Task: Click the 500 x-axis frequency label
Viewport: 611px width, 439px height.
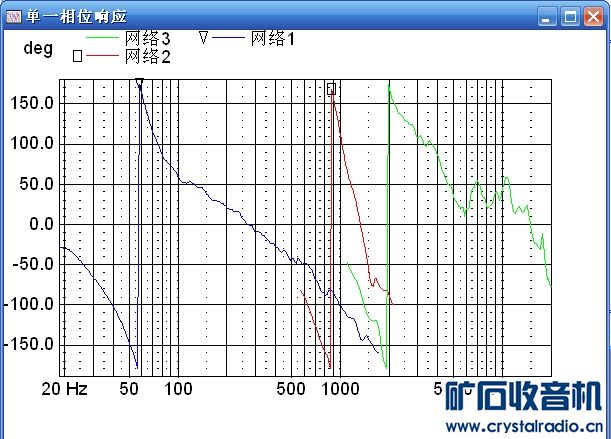Action: point(291,389)
